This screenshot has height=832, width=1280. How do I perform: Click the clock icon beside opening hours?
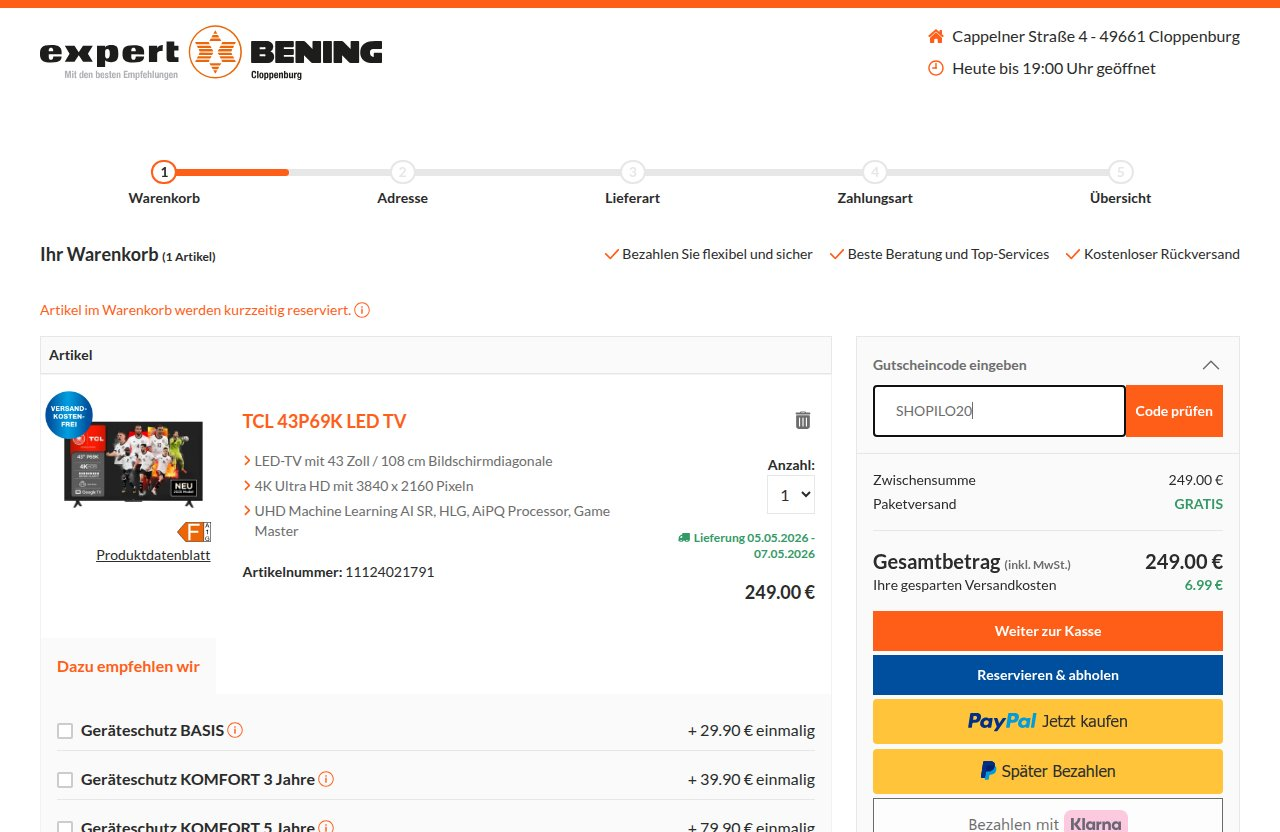click(936, 68)
